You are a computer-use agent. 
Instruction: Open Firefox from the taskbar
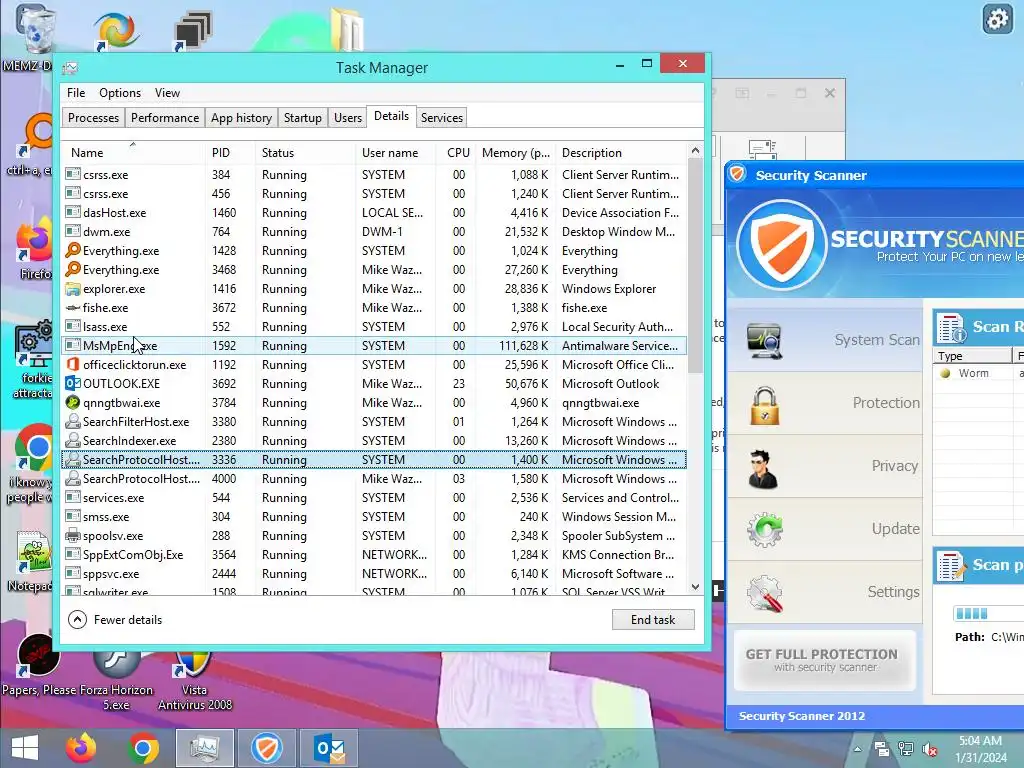pyautogui.click(x=81, y=748)
